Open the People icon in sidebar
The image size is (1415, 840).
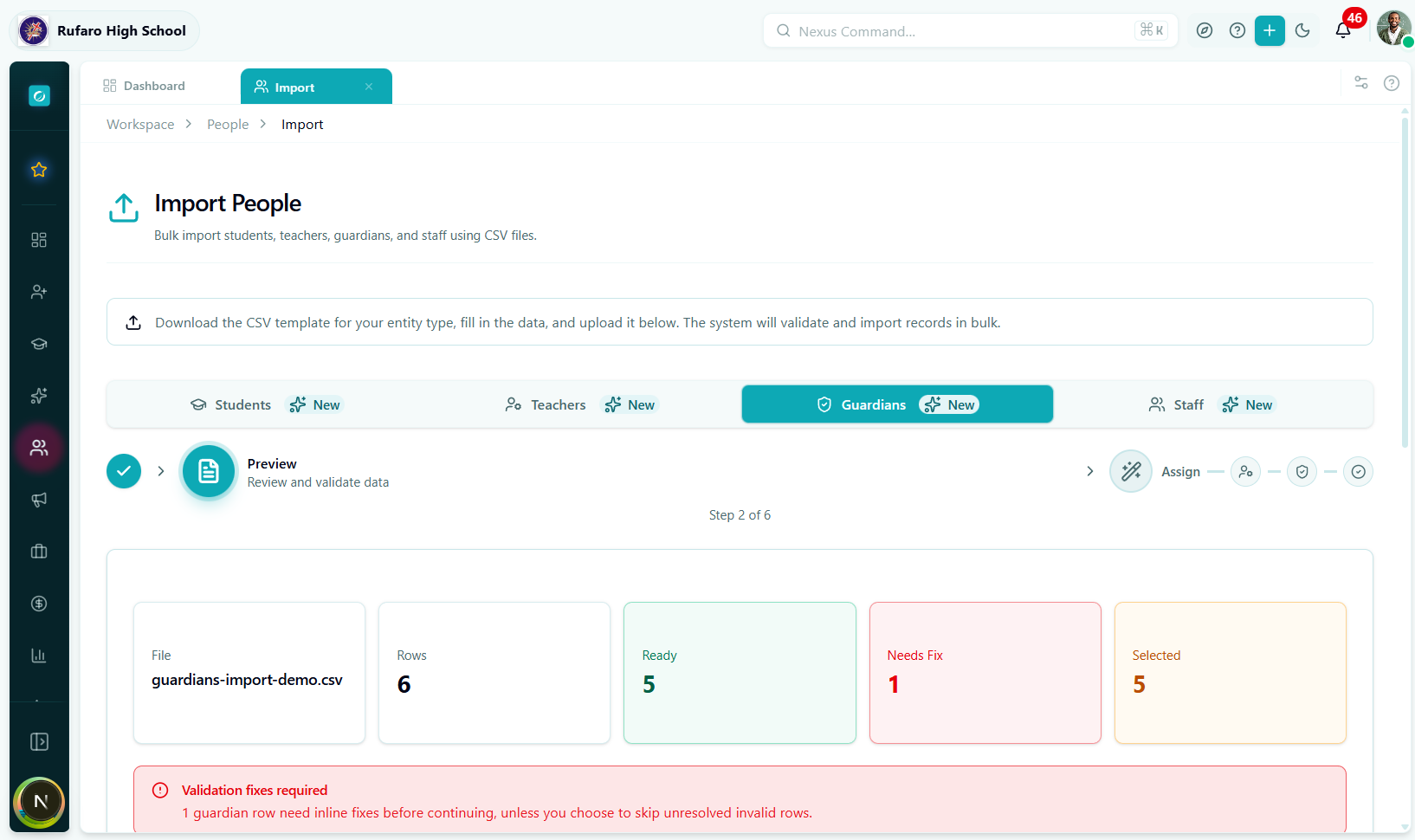click(x=39, y=448)
